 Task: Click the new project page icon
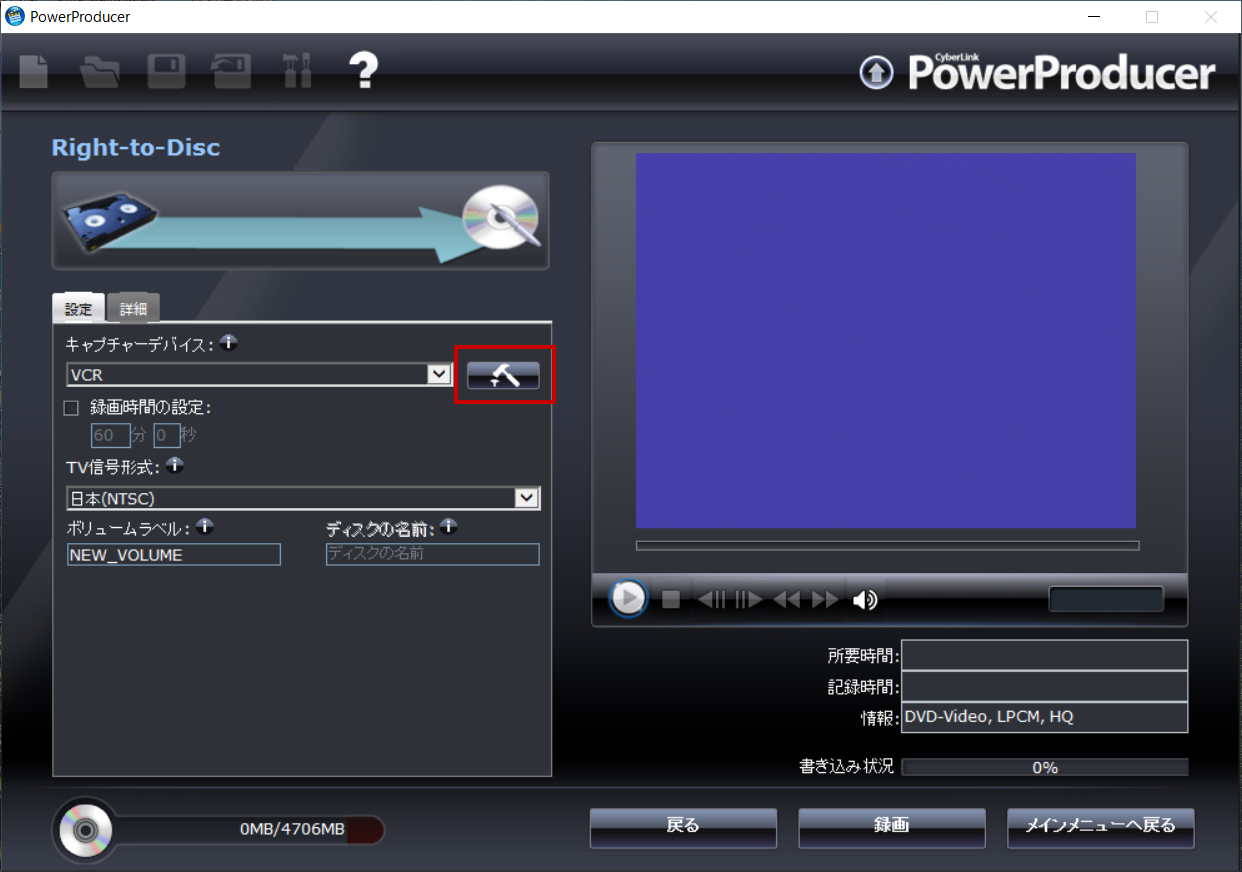(x=34, y=71)
